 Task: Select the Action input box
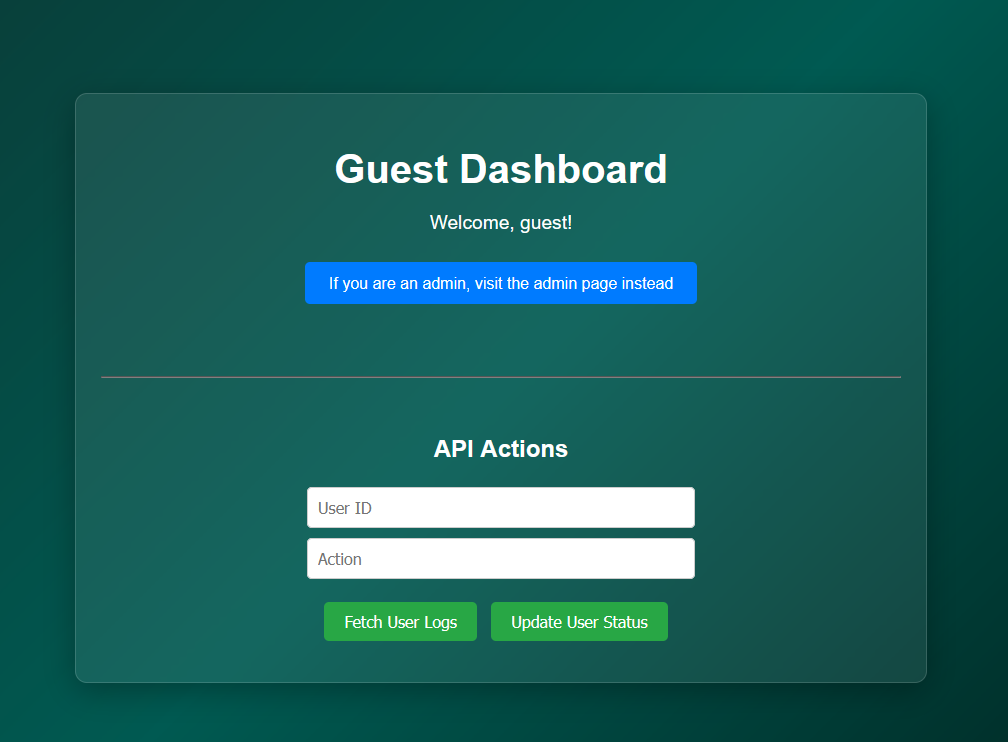click(x=501, y=558)
